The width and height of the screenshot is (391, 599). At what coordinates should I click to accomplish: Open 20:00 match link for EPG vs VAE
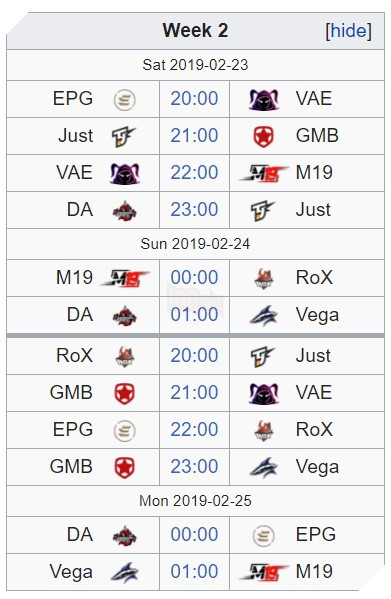pyautogui.click(x=194, y=99)
